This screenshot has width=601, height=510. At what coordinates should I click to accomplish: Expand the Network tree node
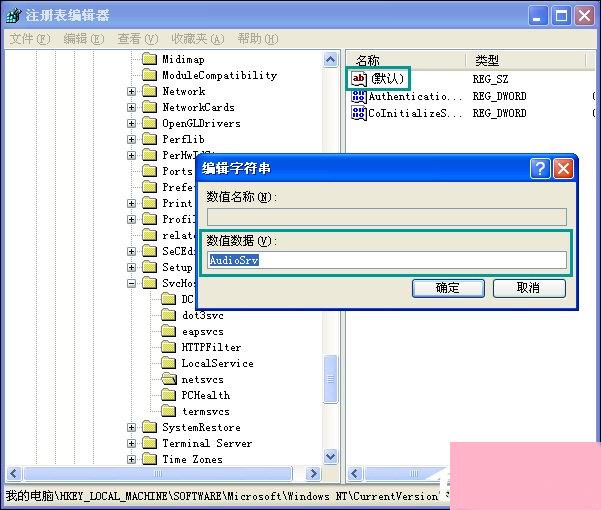[x=131, y=92]
